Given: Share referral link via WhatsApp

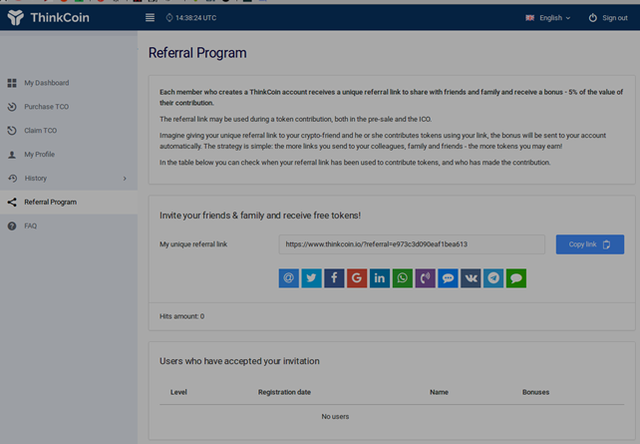Looking at the screenshot, I should click(402, 278).
